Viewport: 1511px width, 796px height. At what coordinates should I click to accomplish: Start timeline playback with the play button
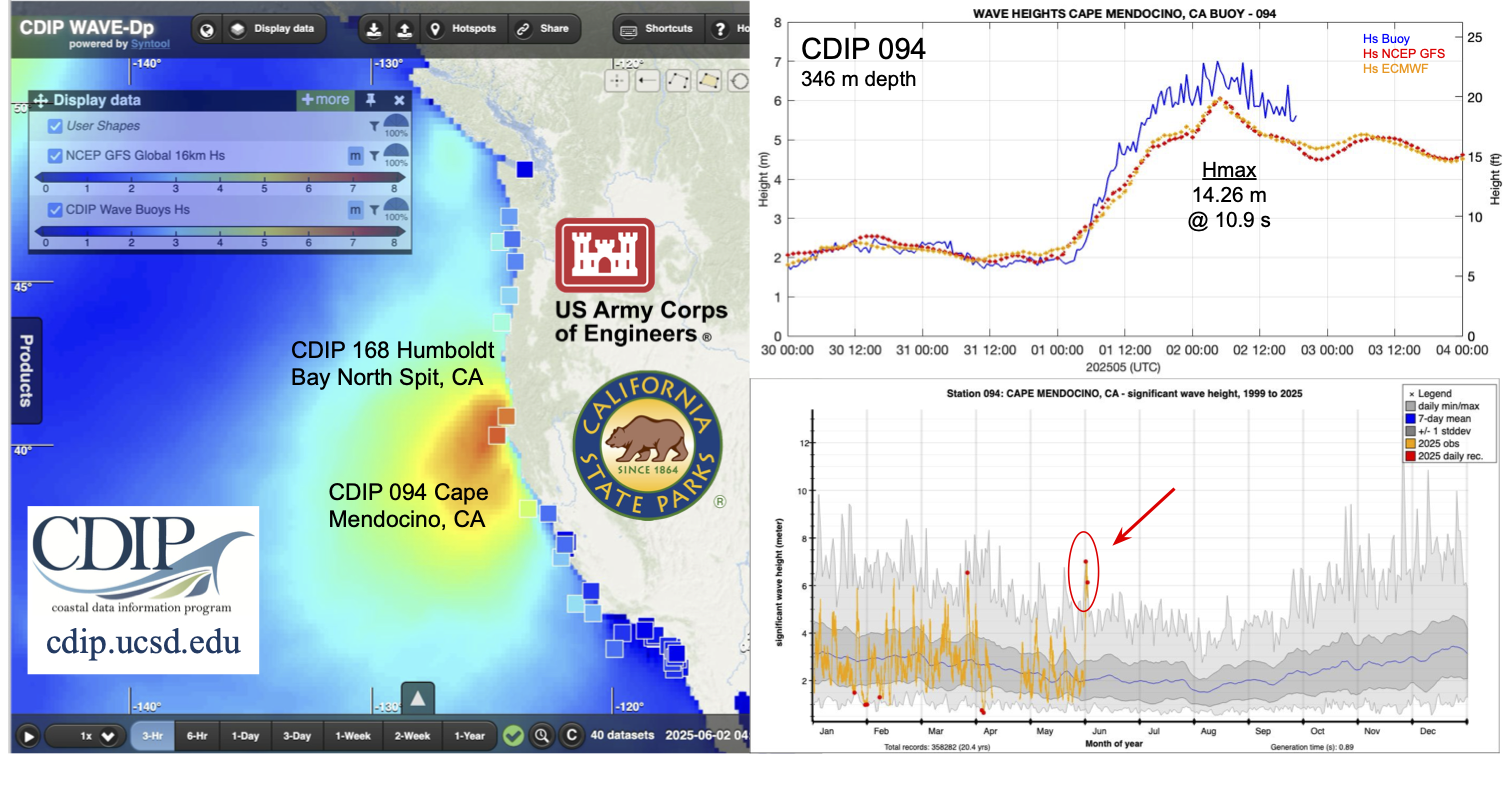click(x=28, y=736)
